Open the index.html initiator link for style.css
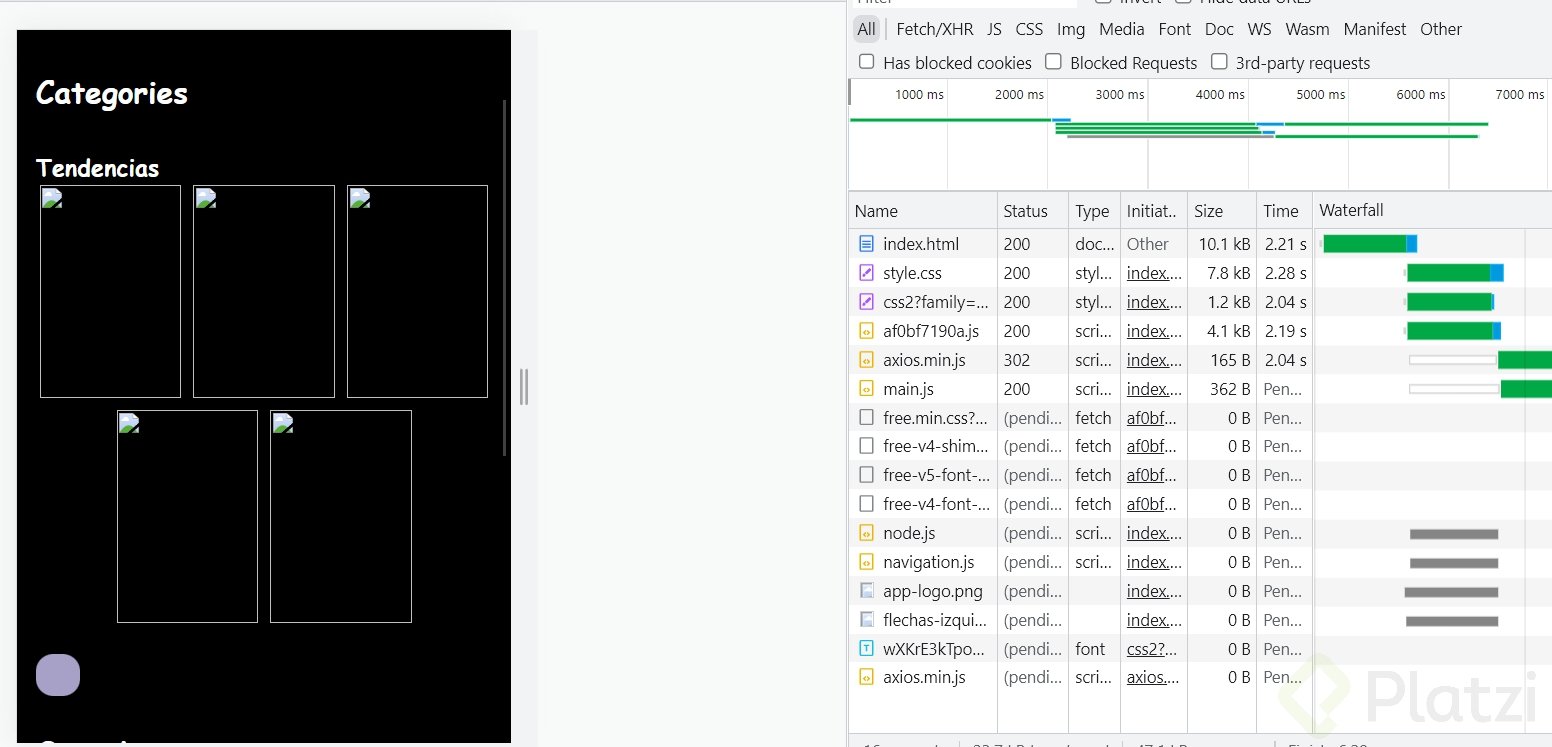 click(1152, 272)
